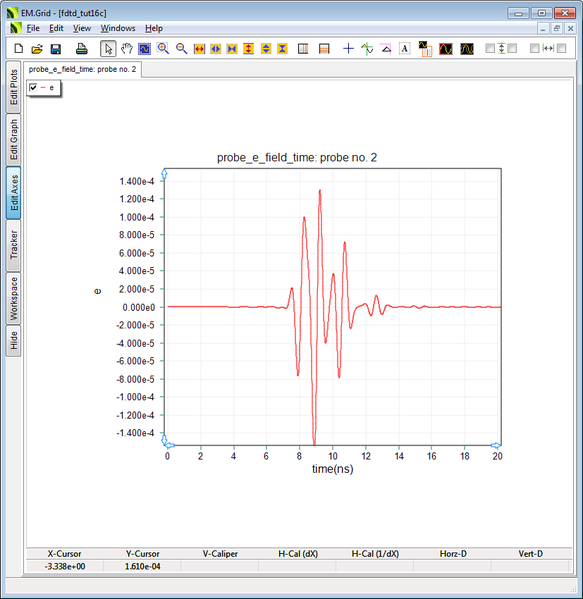Screen dimensions: 583x599
Task: Open the Edit Axes side panel
Action: tap(14, 193)
